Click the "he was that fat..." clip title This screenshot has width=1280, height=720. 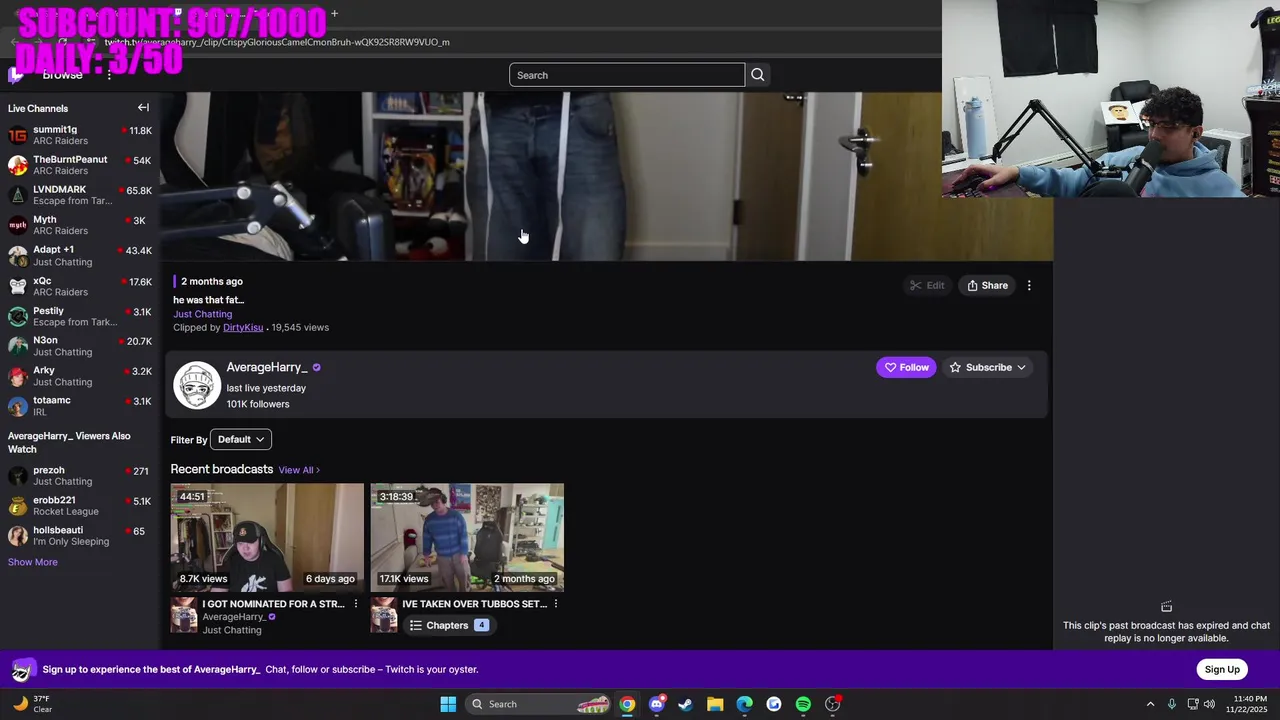208,300
